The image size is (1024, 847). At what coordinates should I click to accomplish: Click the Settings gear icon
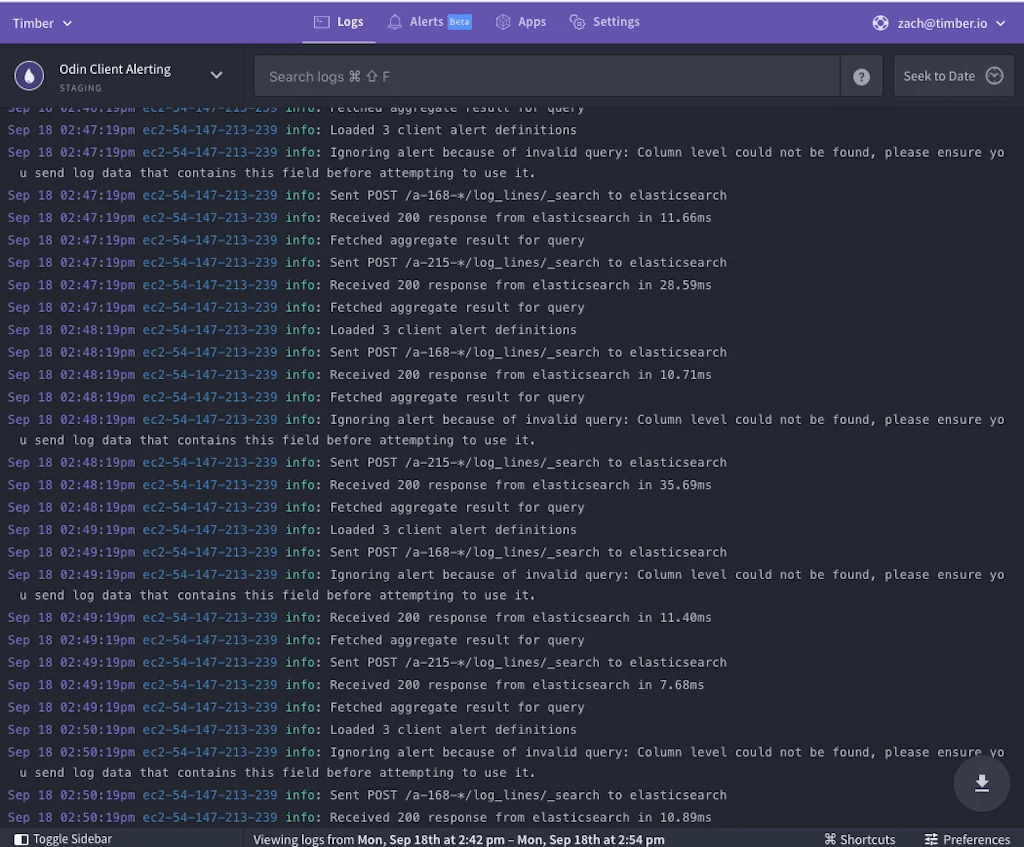point(576,20)
